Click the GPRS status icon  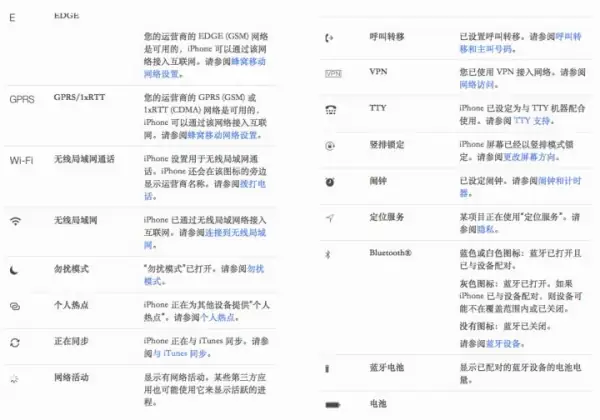[22, 99]
